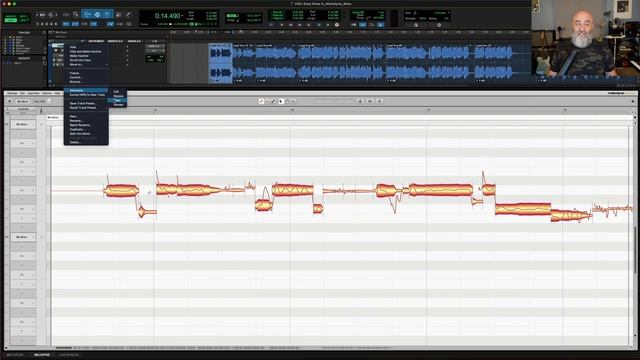Open the Melodyne Settings menu

[x=12, y=93]
